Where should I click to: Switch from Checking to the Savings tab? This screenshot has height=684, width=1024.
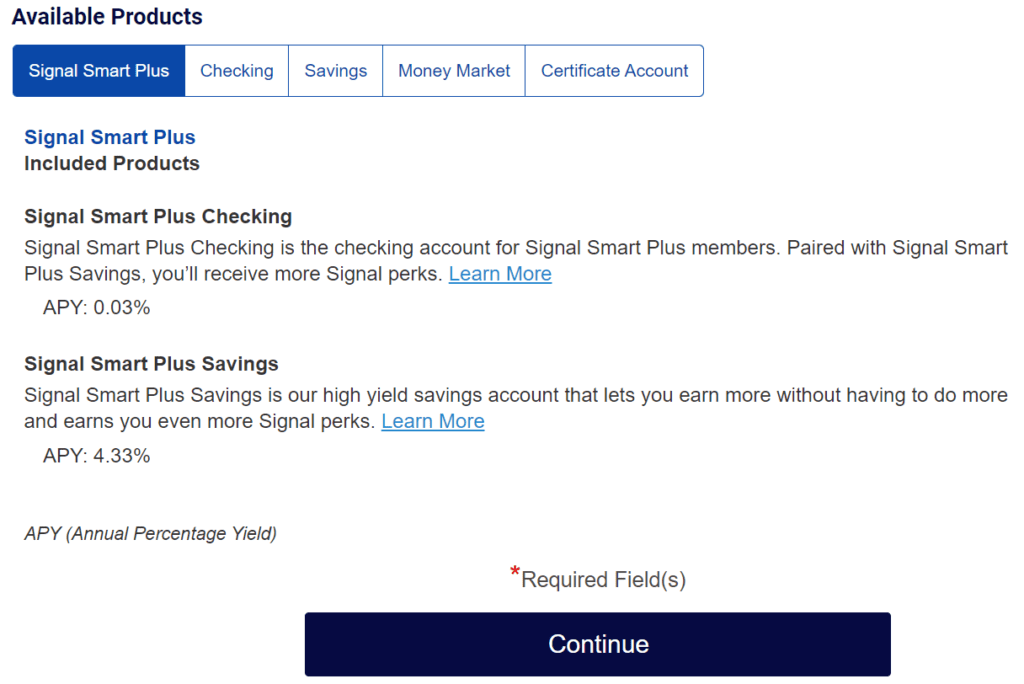[335, 70]
